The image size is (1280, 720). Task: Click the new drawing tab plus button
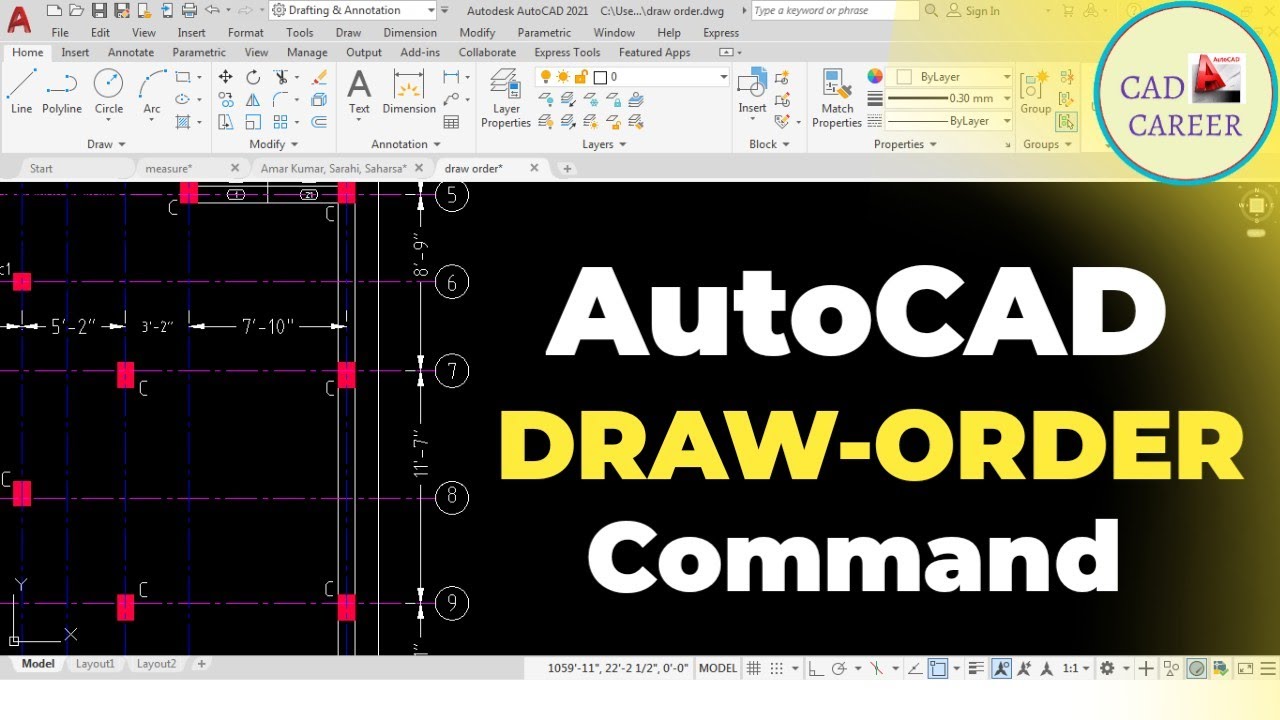tap(567, 168)
